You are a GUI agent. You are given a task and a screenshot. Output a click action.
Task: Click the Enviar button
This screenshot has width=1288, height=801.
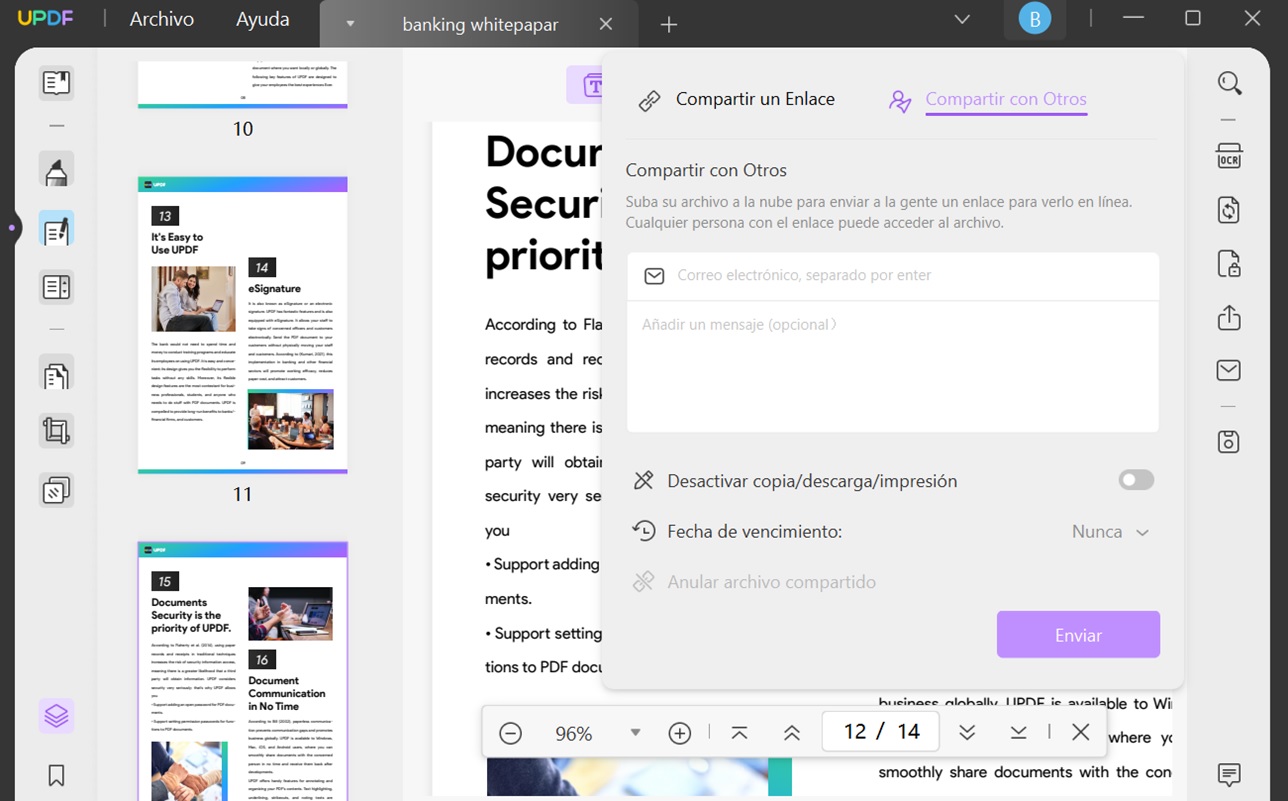1078,634
